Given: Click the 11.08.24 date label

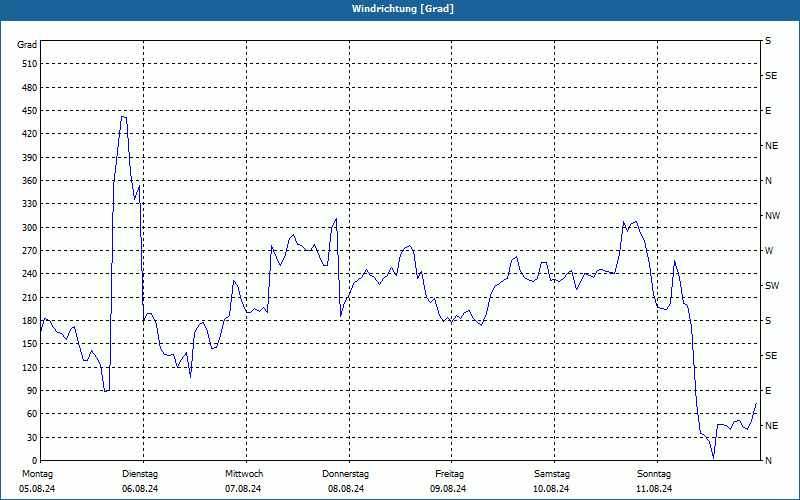Looking at the screenshot, I should point(654,489).
